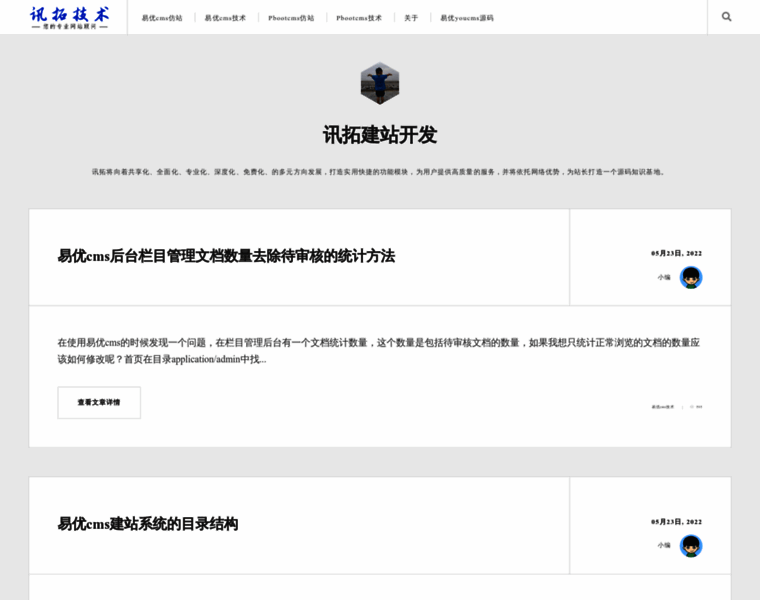Open the 关于 page from navigation
Image resolution: width=760 pixels, height=600 pixels.
coord(411,18)
